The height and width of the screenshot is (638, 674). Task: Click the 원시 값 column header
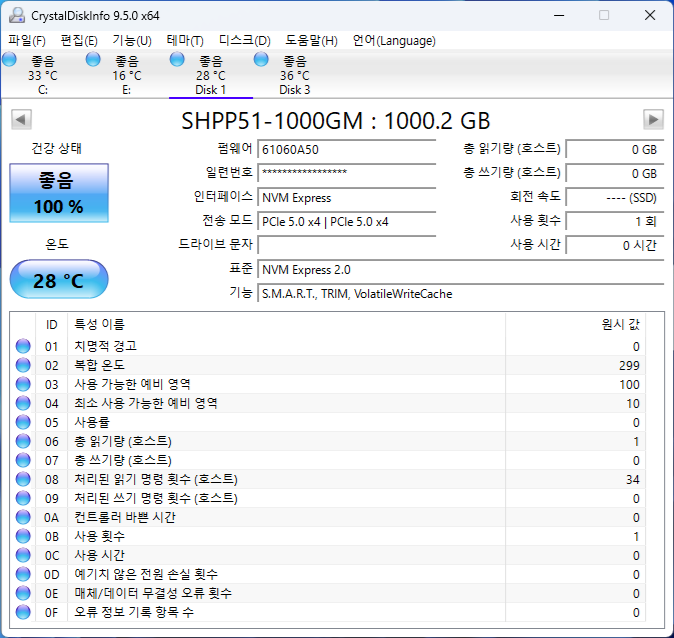pos(576,325)
